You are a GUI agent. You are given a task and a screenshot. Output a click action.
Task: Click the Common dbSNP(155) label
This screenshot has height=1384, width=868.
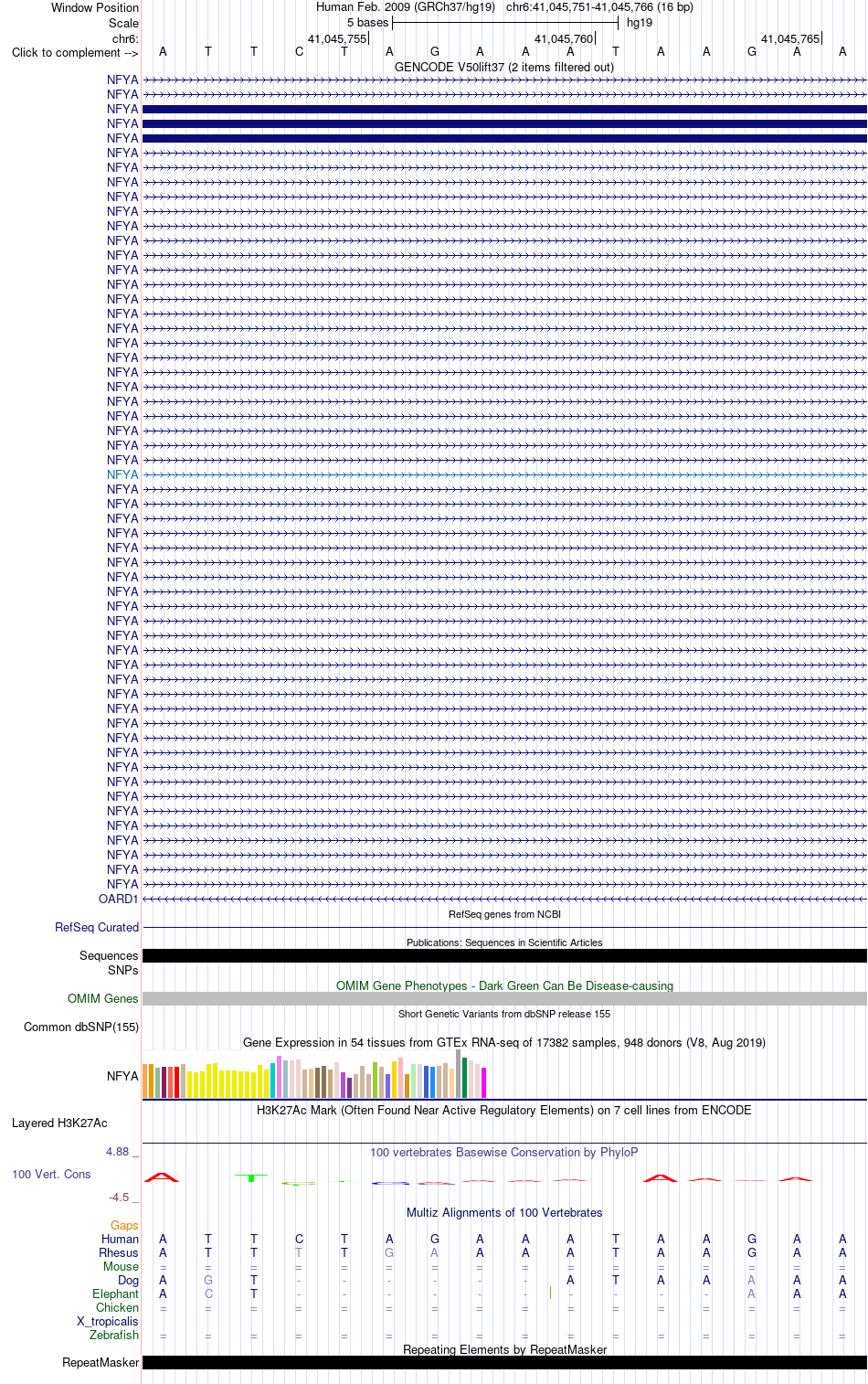(81, 1027)
